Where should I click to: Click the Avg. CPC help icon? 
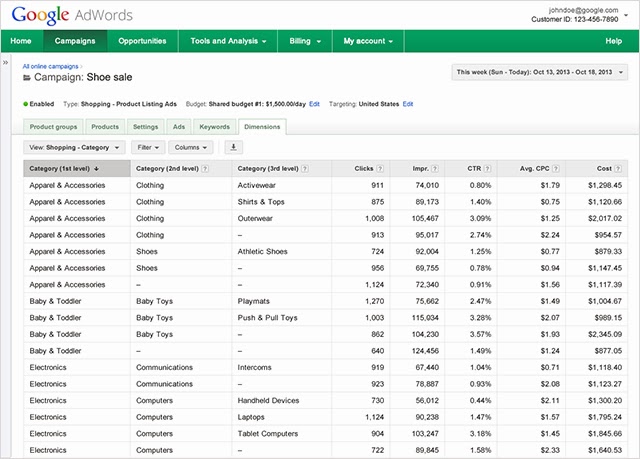[x=556, y=169]
